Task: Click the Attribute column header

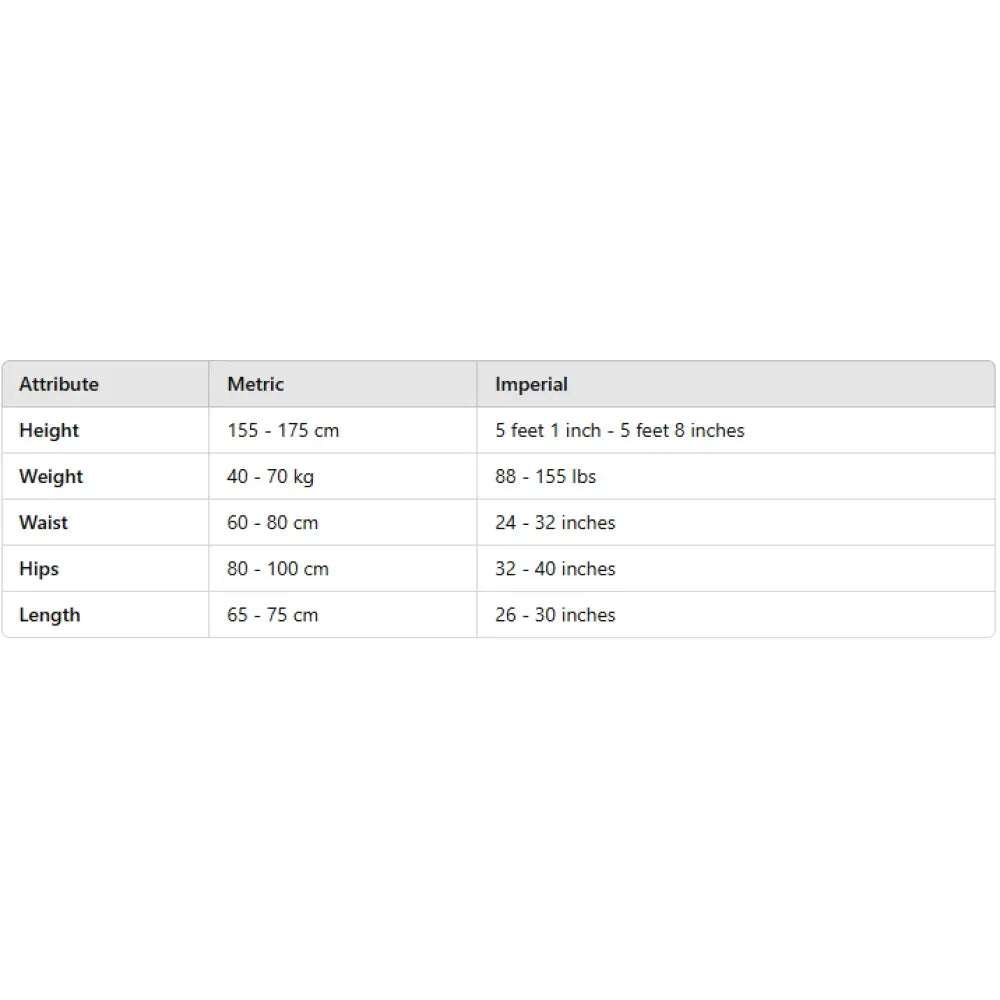Action: [59, 384]
